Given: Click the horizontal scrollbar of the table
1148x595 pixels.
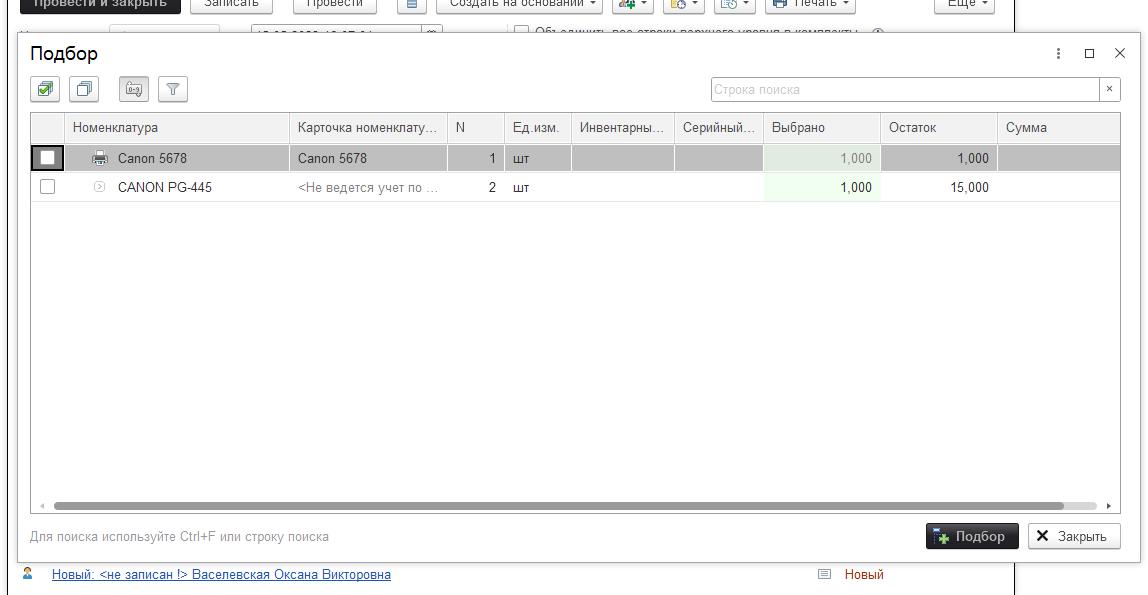Looking at the screenshot, I should [x=558, y=506].
